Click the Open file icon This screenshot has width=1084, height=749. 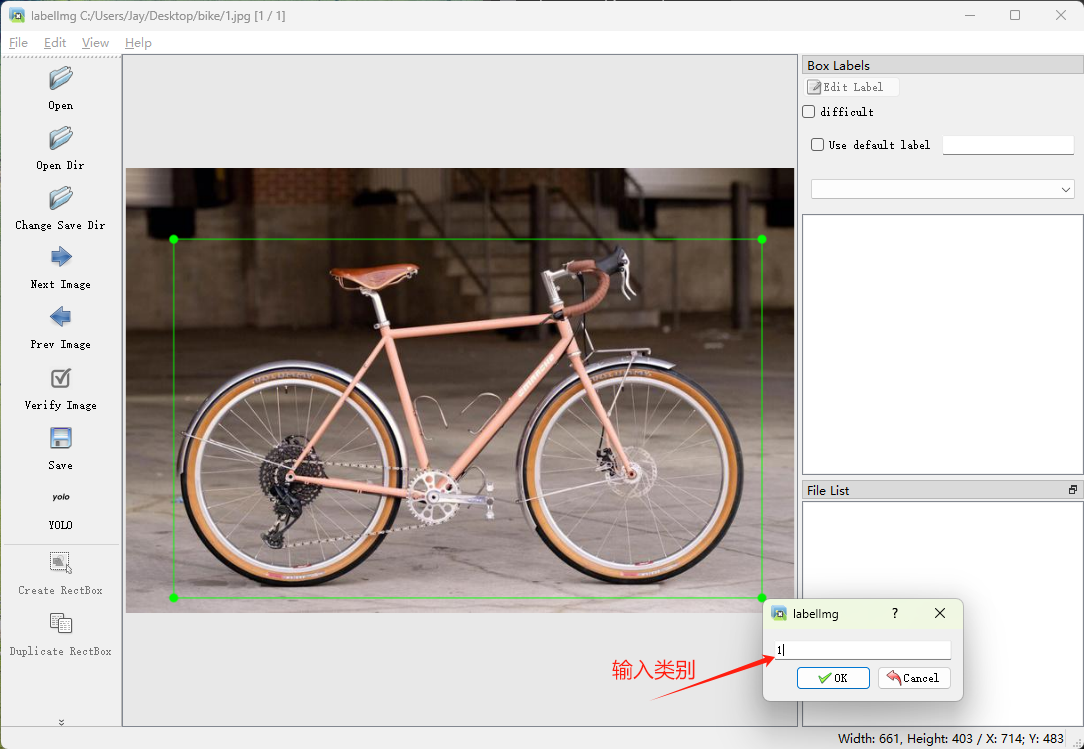click(x=61, y=79)
